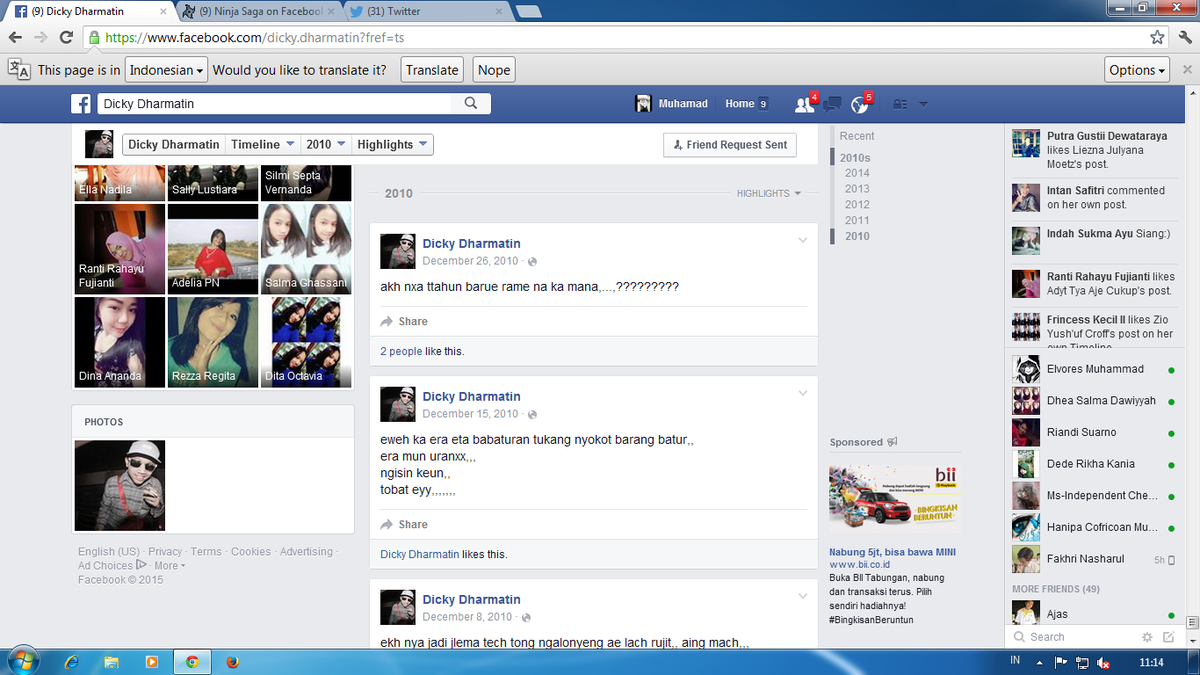Close the translate bar
The image size is (1200, 675).
(1187, 70)
